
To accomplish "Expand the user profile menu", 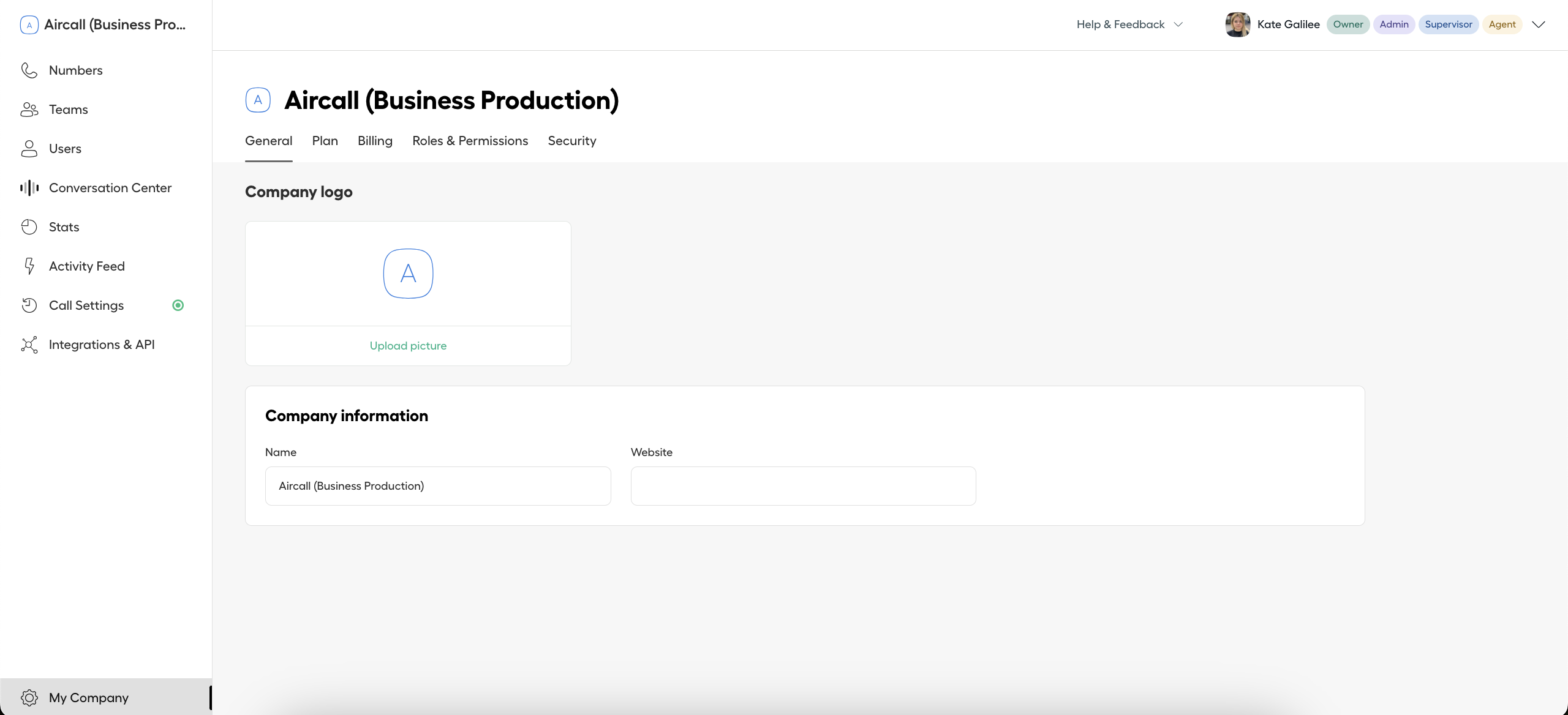I will [1539, 24].
